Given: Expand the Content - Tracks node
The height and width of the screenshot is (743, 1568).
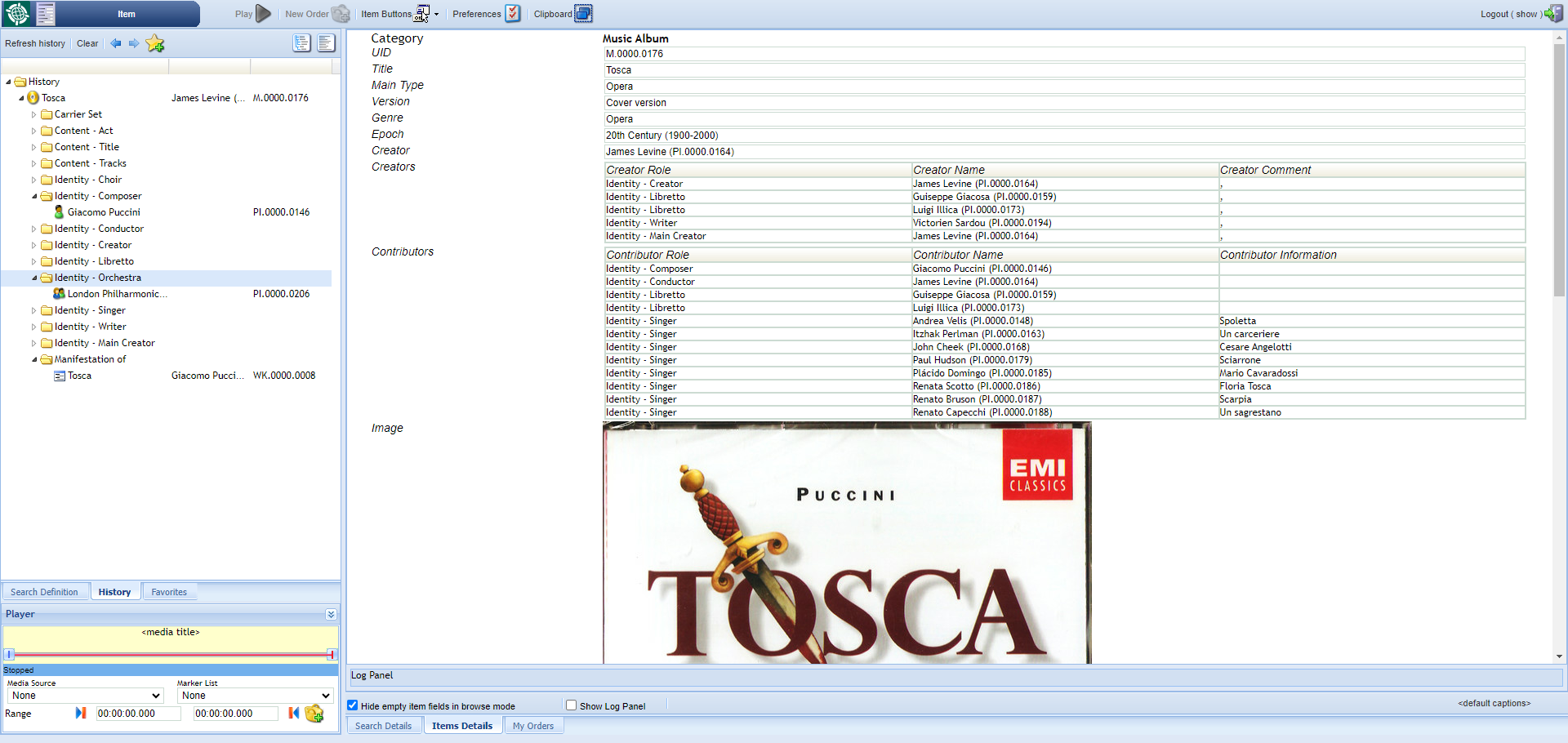Looking at the screenshot, I should [x=34, y=163].
